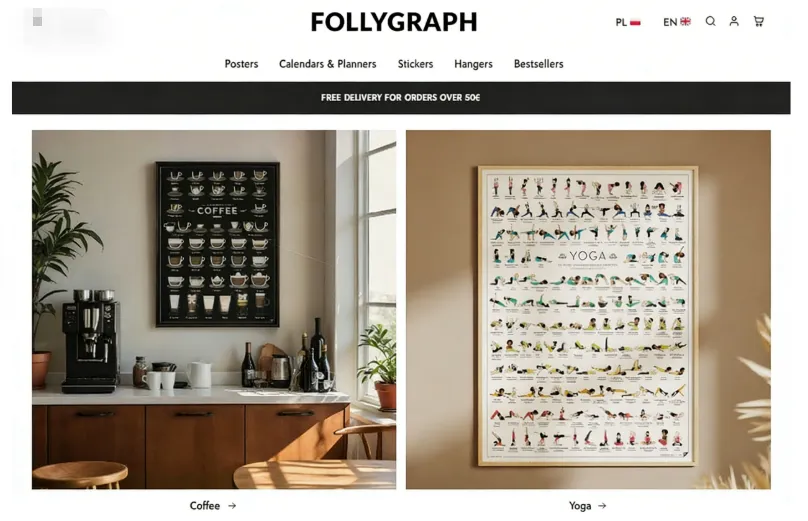Click the coffee poster kitchen image
This screenshot has width=808, height=521.
214,309
